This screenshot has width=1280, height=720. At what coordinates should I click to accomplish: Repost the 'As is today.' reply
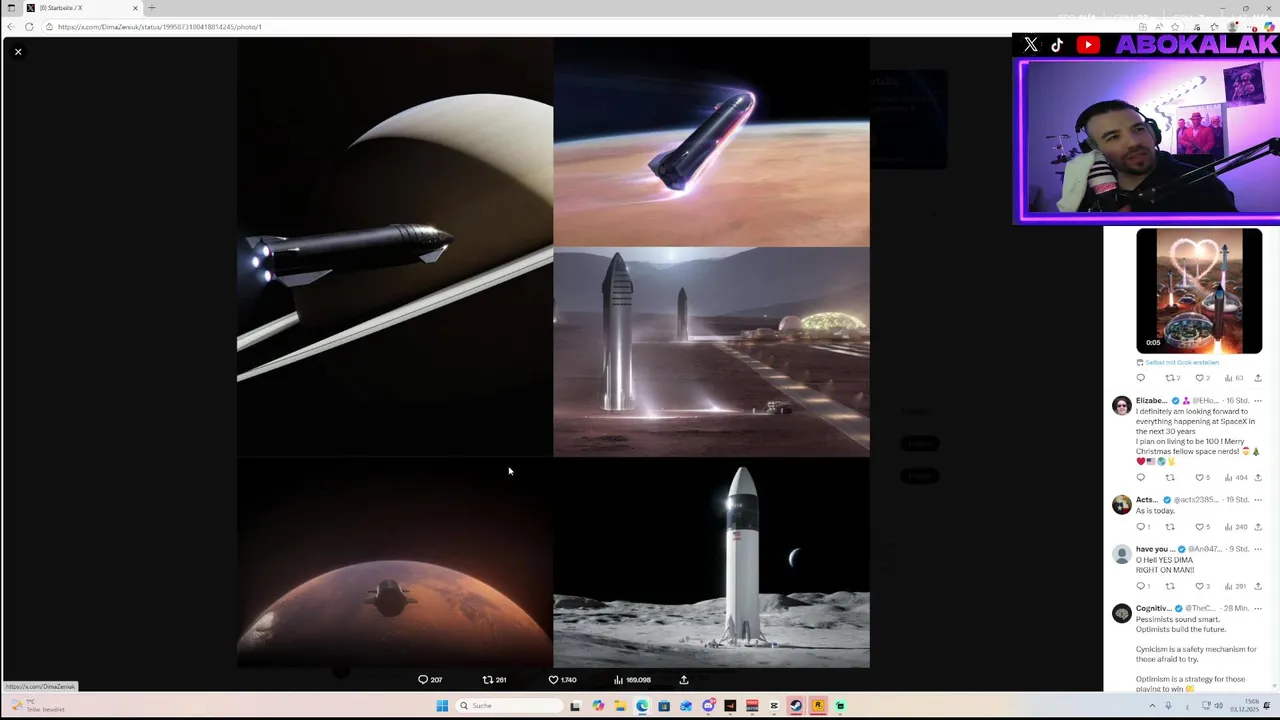click(1170, 527)
